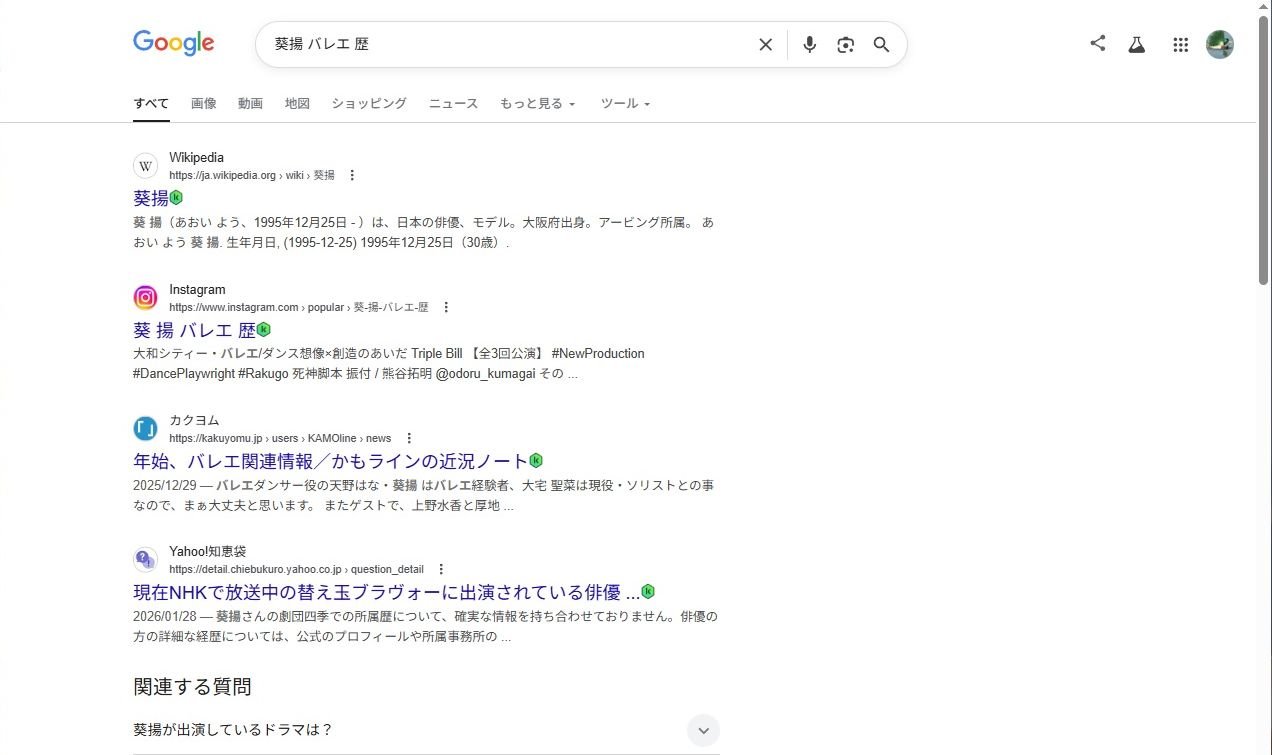Start voice search with microphone icon

tap(810, 45)
